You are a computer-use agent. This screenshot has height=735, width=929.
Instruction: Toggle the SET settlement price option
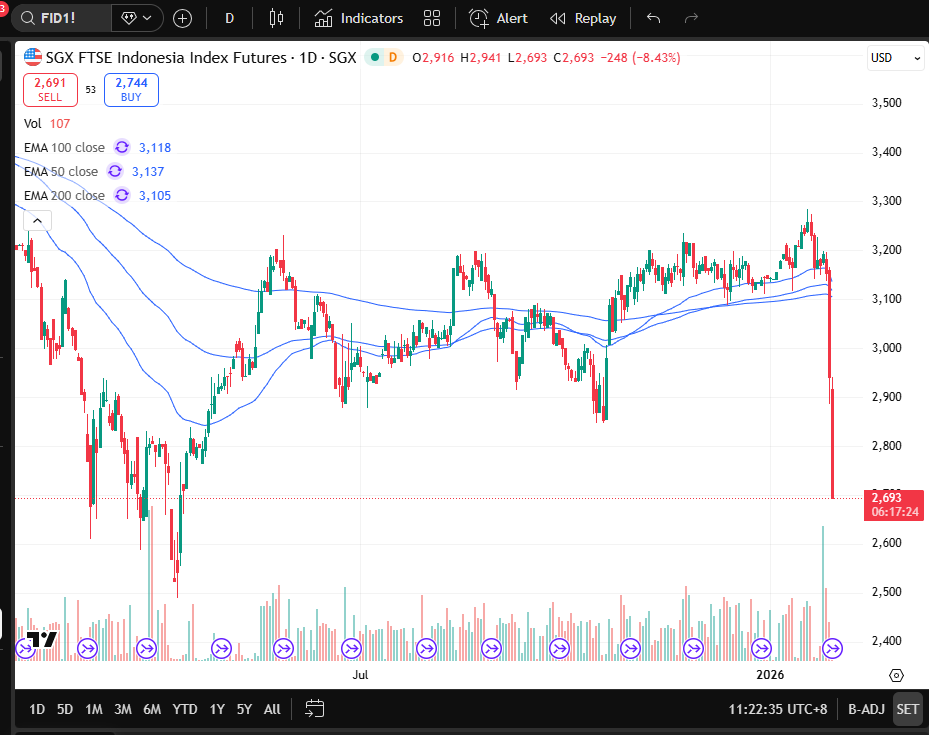(907, 709)
